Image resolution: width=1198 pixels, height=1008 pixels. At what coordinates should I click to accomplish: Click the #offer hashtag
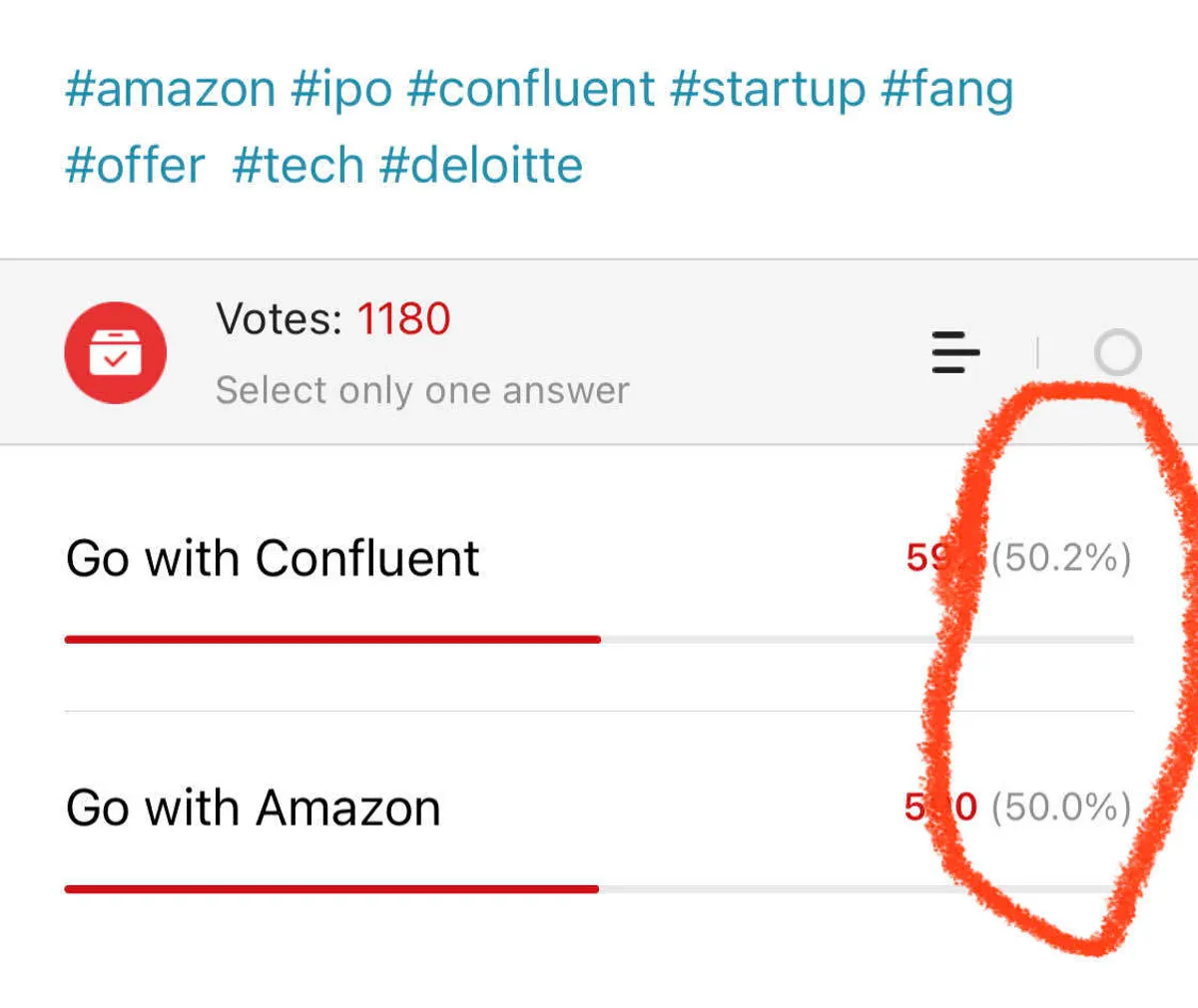click(x=135, y=165)
